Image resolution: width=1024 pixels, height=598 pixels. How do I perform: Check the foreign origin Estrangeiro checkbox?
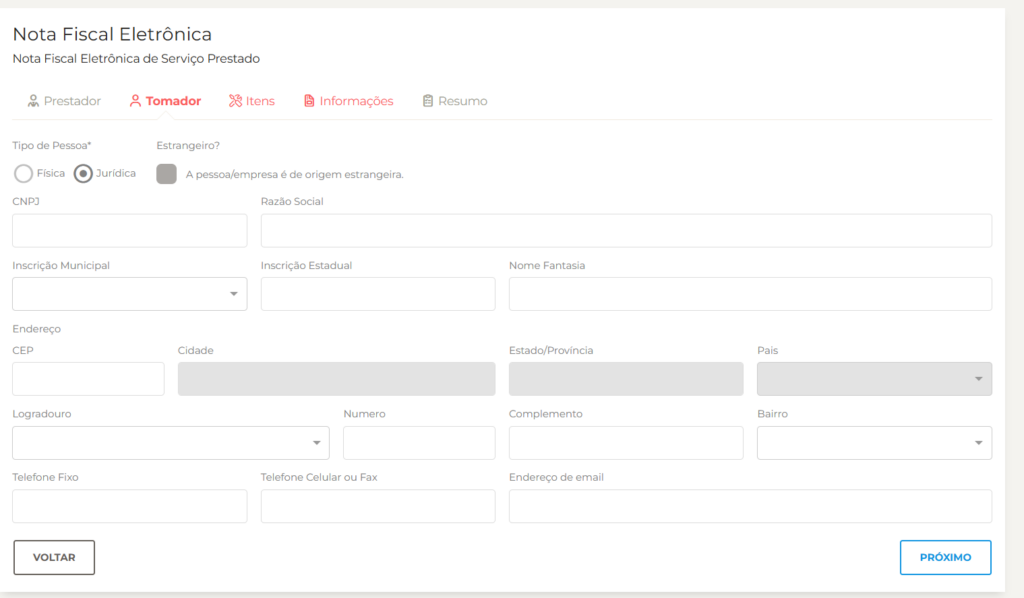pos(167,174)
